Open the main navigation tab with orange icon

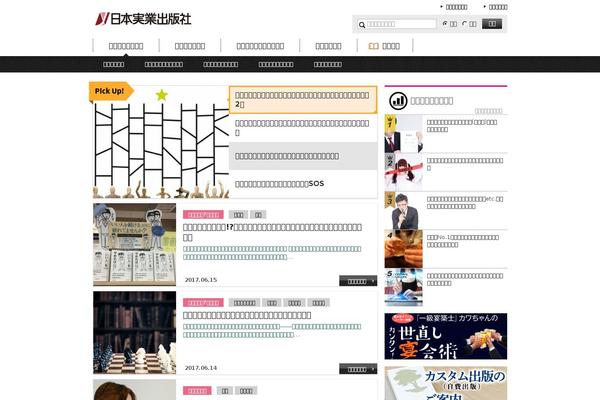[x=384, y=46]
